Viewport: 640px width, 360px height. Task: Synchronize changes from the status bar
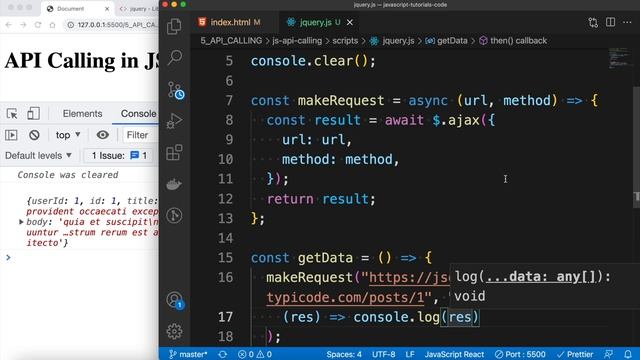222,354
